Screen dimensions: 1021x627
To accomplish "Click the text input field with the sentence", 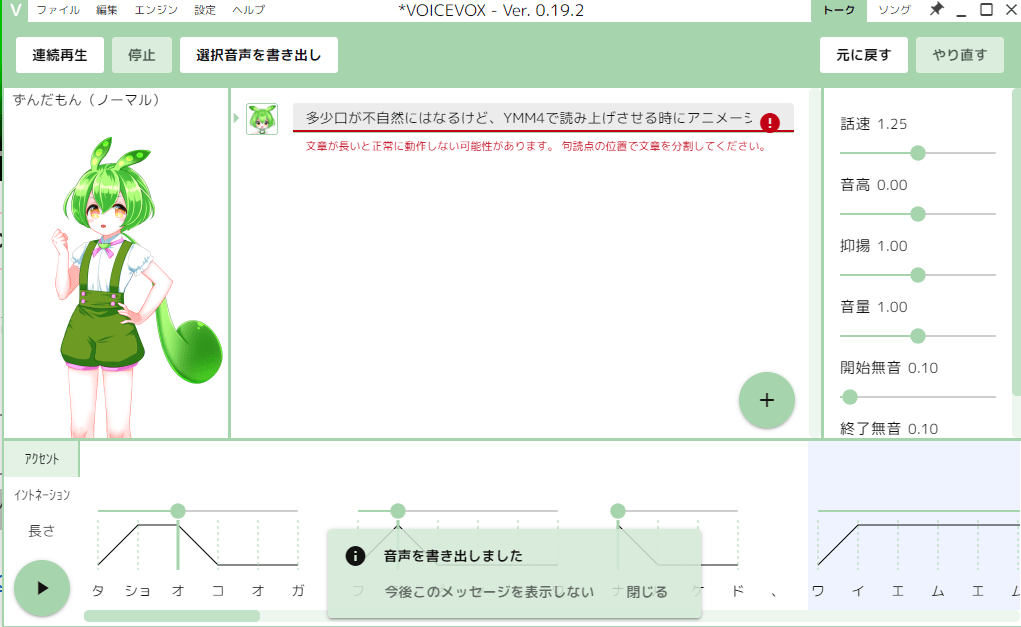I will point(529,118).
